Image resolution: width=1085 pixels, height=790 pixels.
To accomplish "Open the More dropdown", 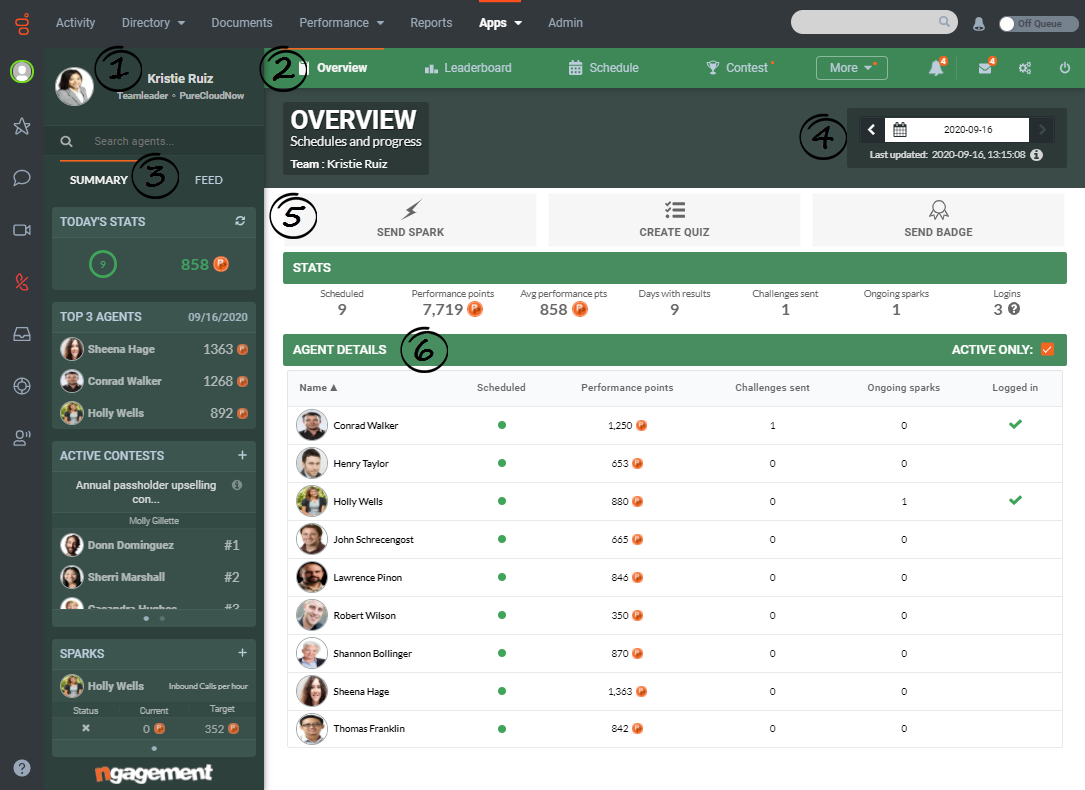I will [x=851, y=68].
